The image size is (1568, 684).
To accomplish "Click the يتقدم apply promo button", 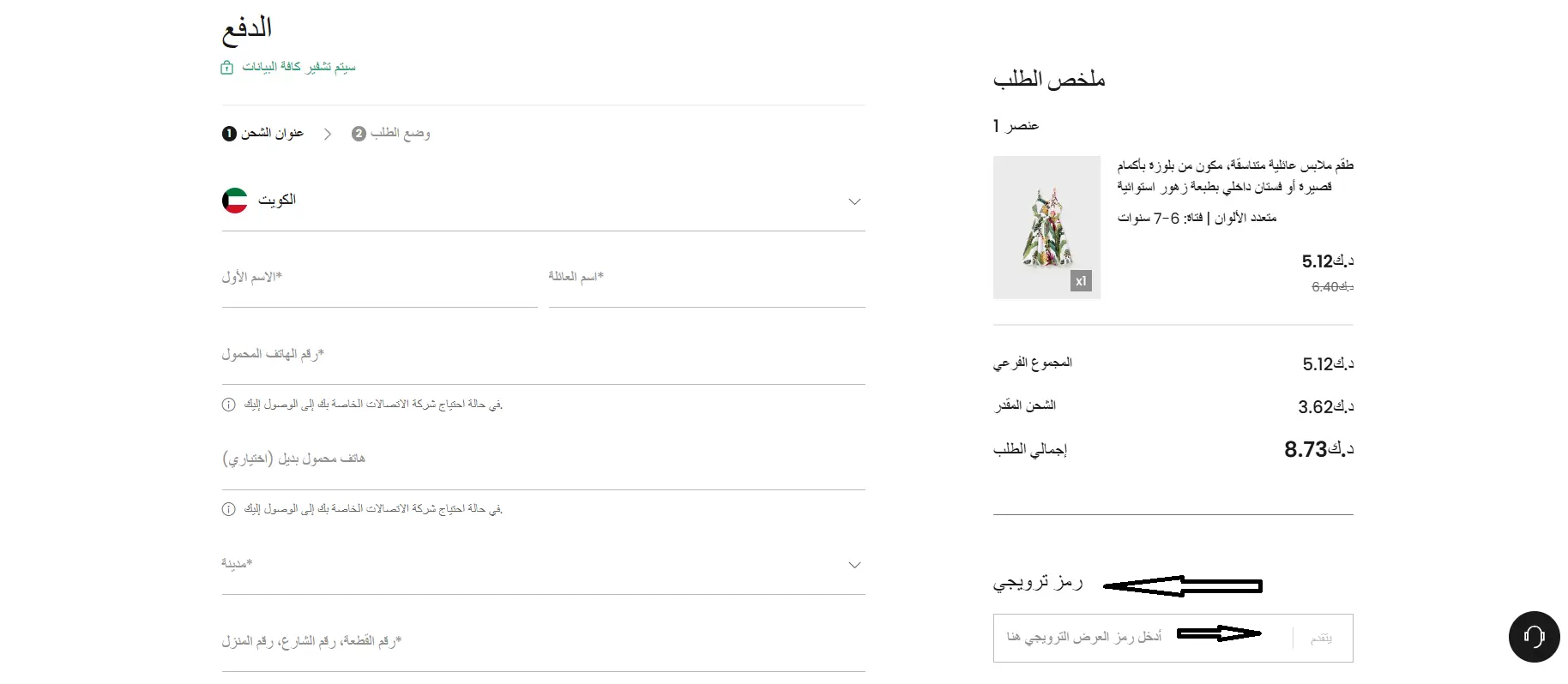I will (x=1321, y=638).
